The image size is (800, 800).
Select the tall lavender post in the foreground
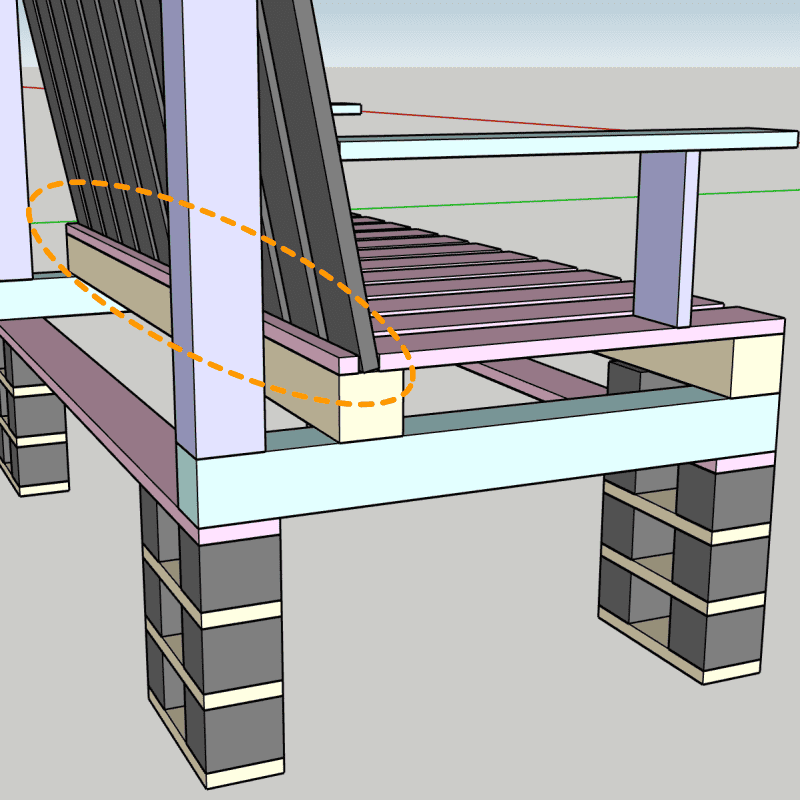pyautogui.click(x=219, y=230)
